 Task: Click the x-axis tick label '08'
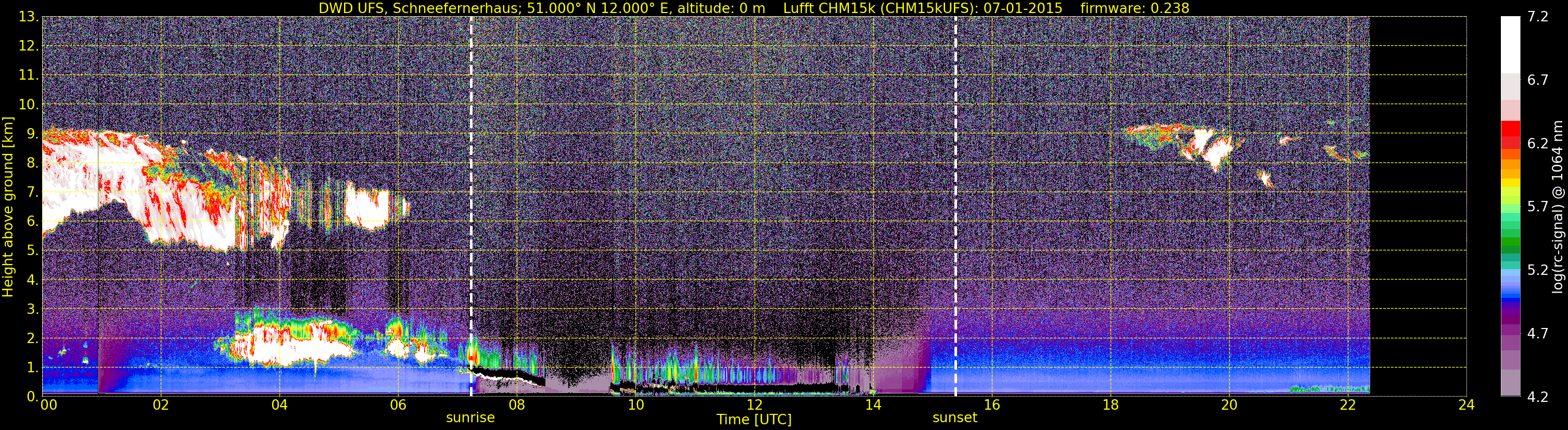coord(517,405)
